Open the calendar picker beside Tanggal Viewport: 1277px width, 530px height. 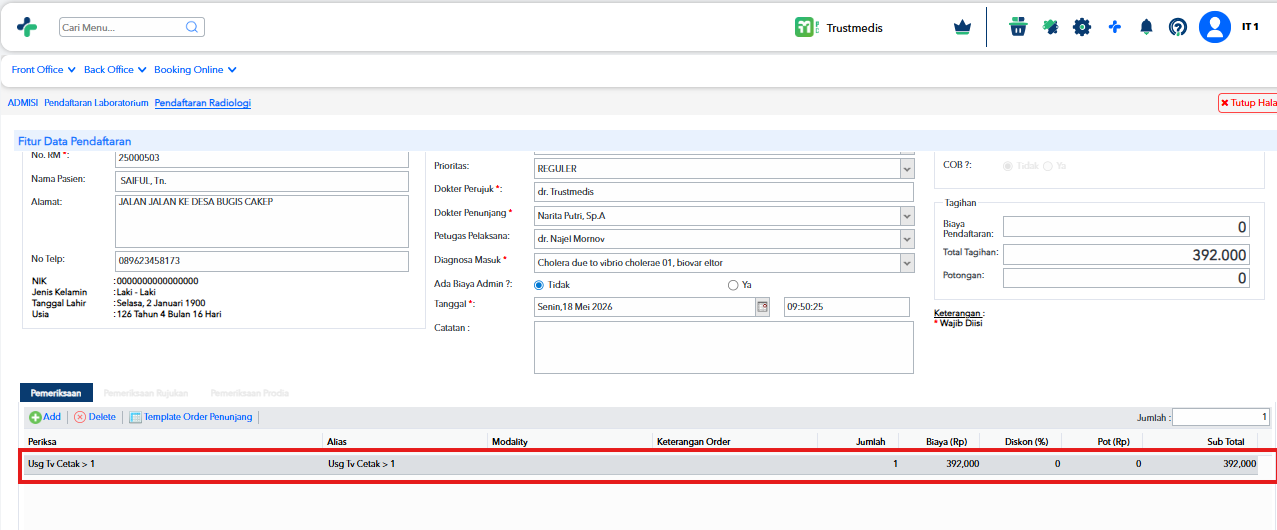[762, 307]
